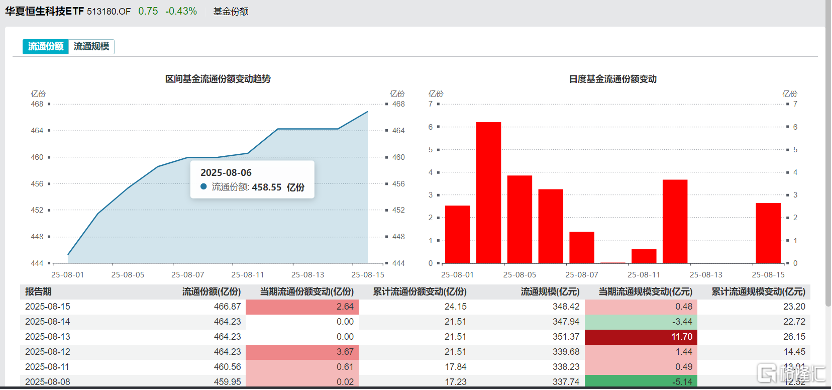Image resolution: width=832 pixels, height=390 pixels.
Task: Click the 348.42 scale value cell
Action: click(567, 307)
